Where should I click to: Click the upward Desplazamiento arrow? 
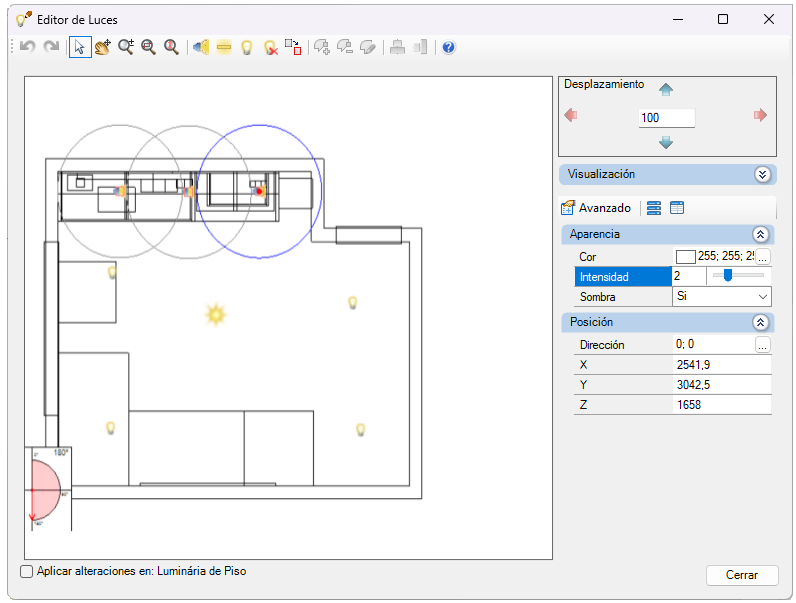tap(666, 90)
